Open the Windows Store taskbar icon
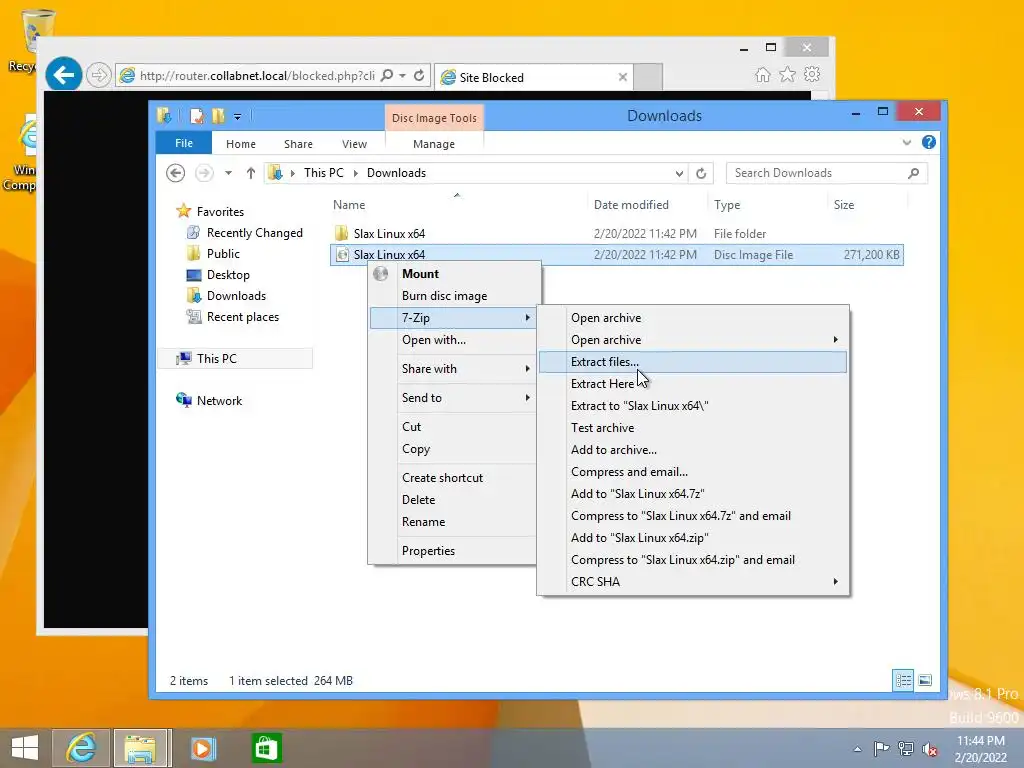 [x=266, y=748]
